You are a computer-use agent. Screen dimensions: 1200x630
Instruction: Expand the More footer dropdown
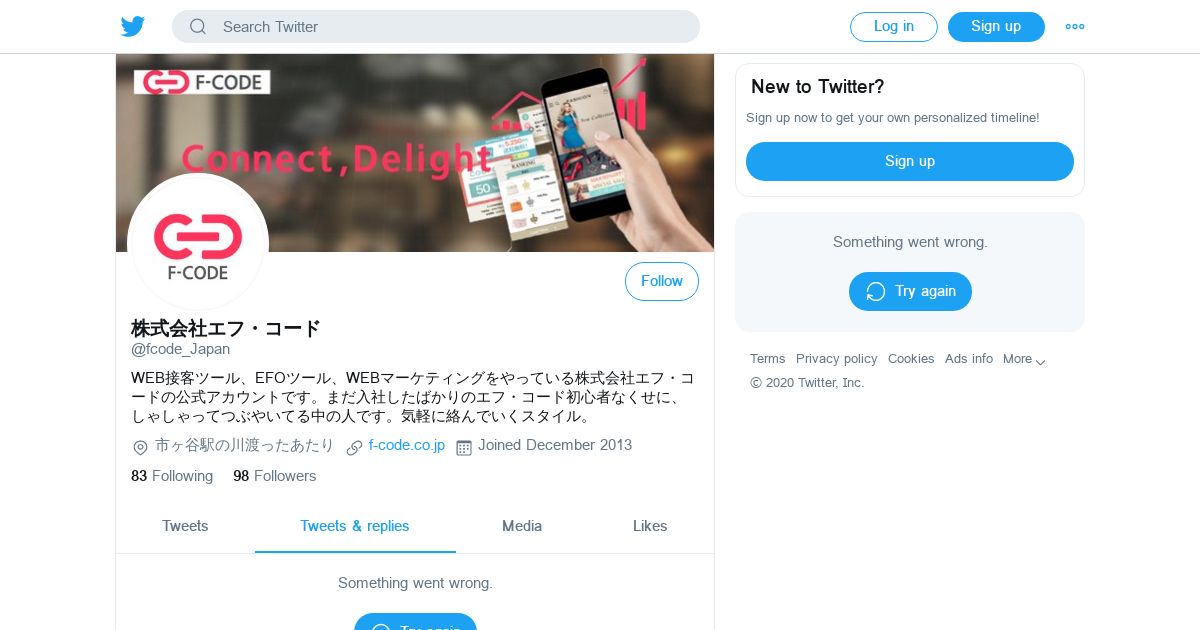[x=1024, y=359]
